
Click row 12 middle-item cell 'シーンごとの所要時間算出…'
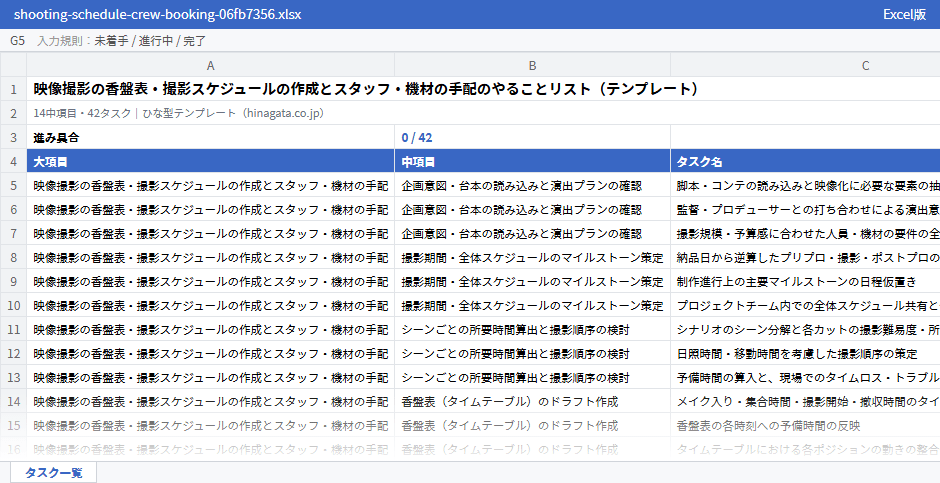pos(532,354)
